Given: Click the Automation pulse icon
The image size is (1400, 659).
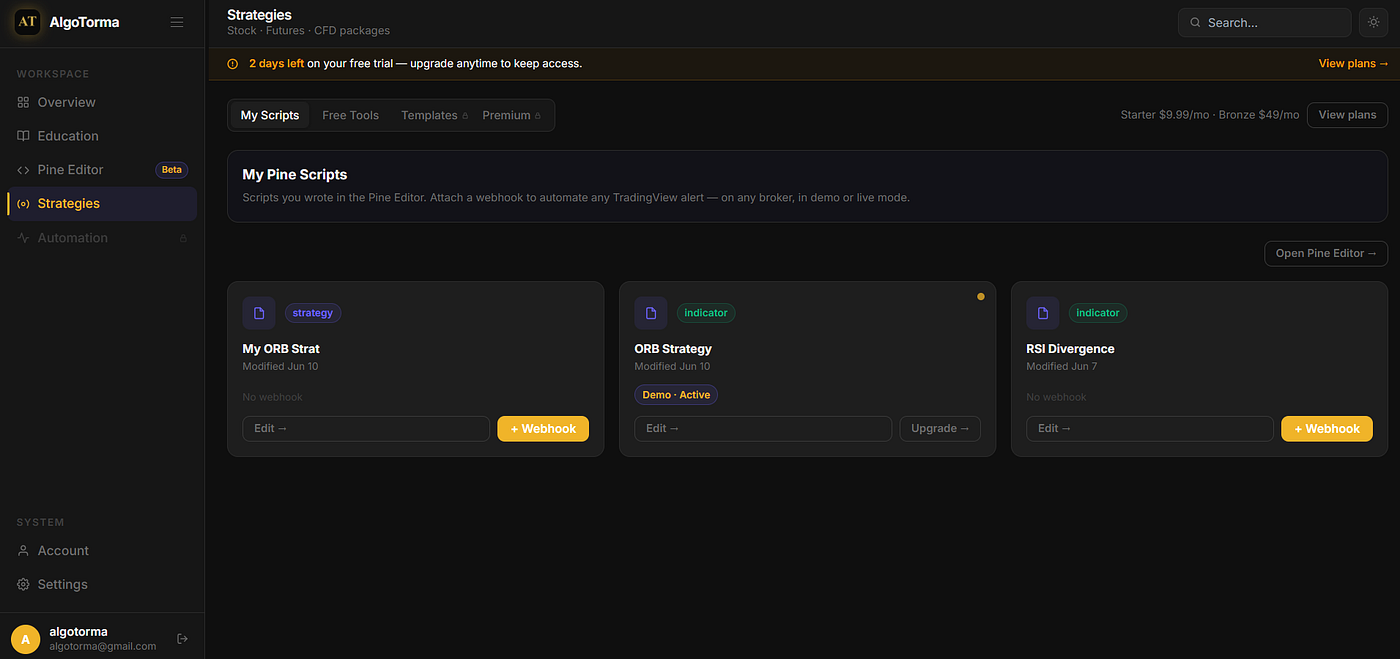Looking at the screenshot, I should tap(24, 238).
